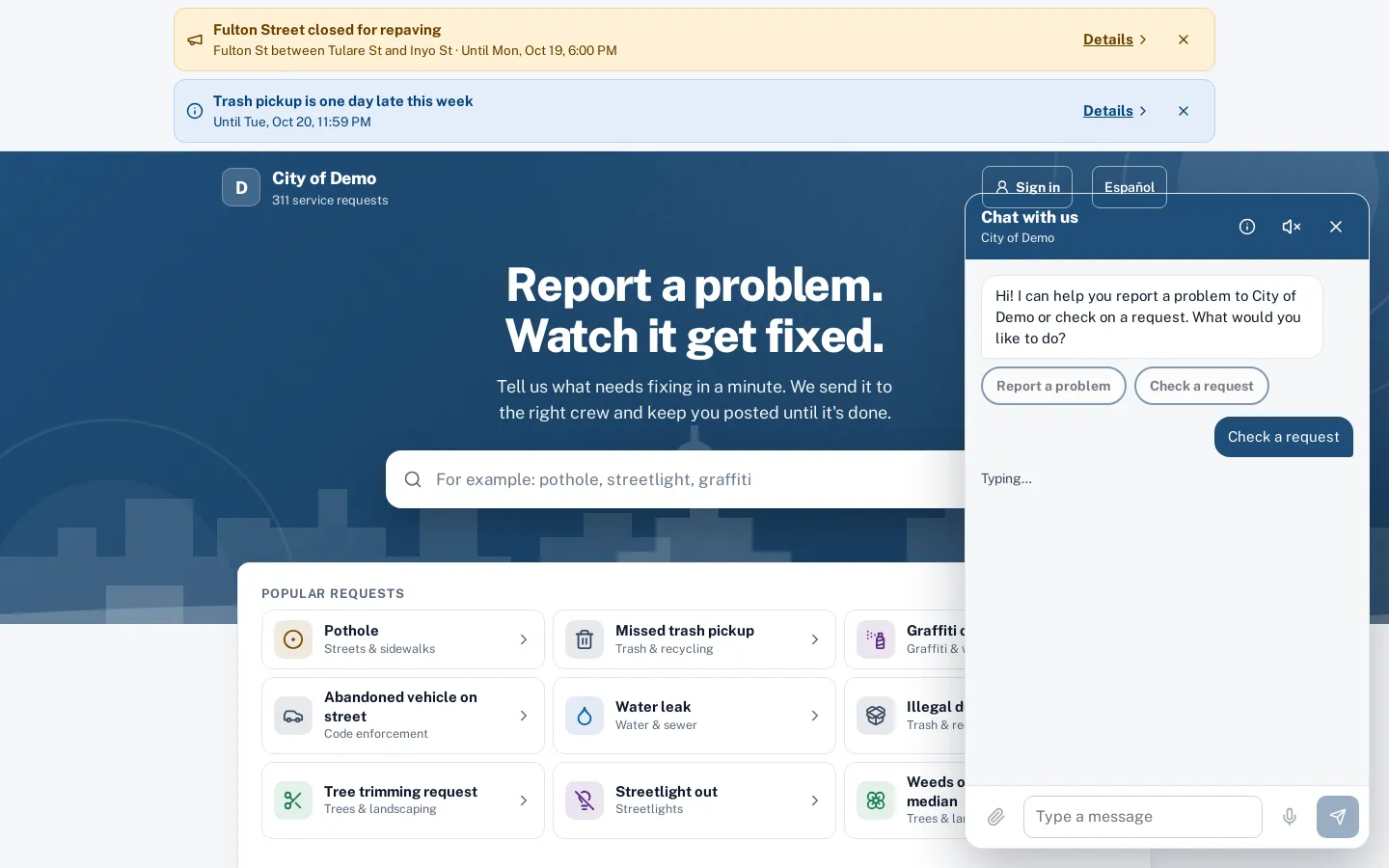
Task: Click the City of Demo D logo
Action: point(241,187)
